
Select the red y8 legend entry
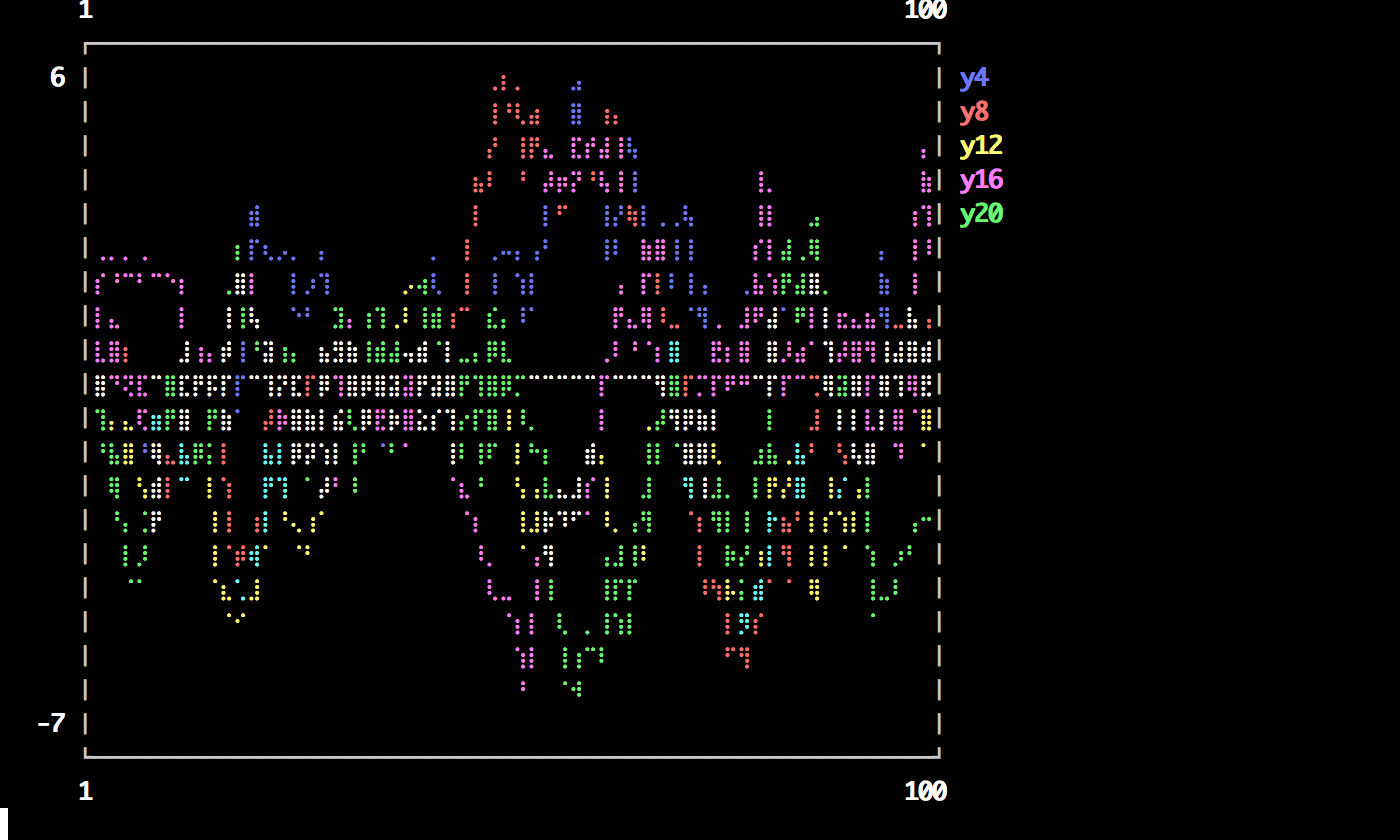click(973, 112)
